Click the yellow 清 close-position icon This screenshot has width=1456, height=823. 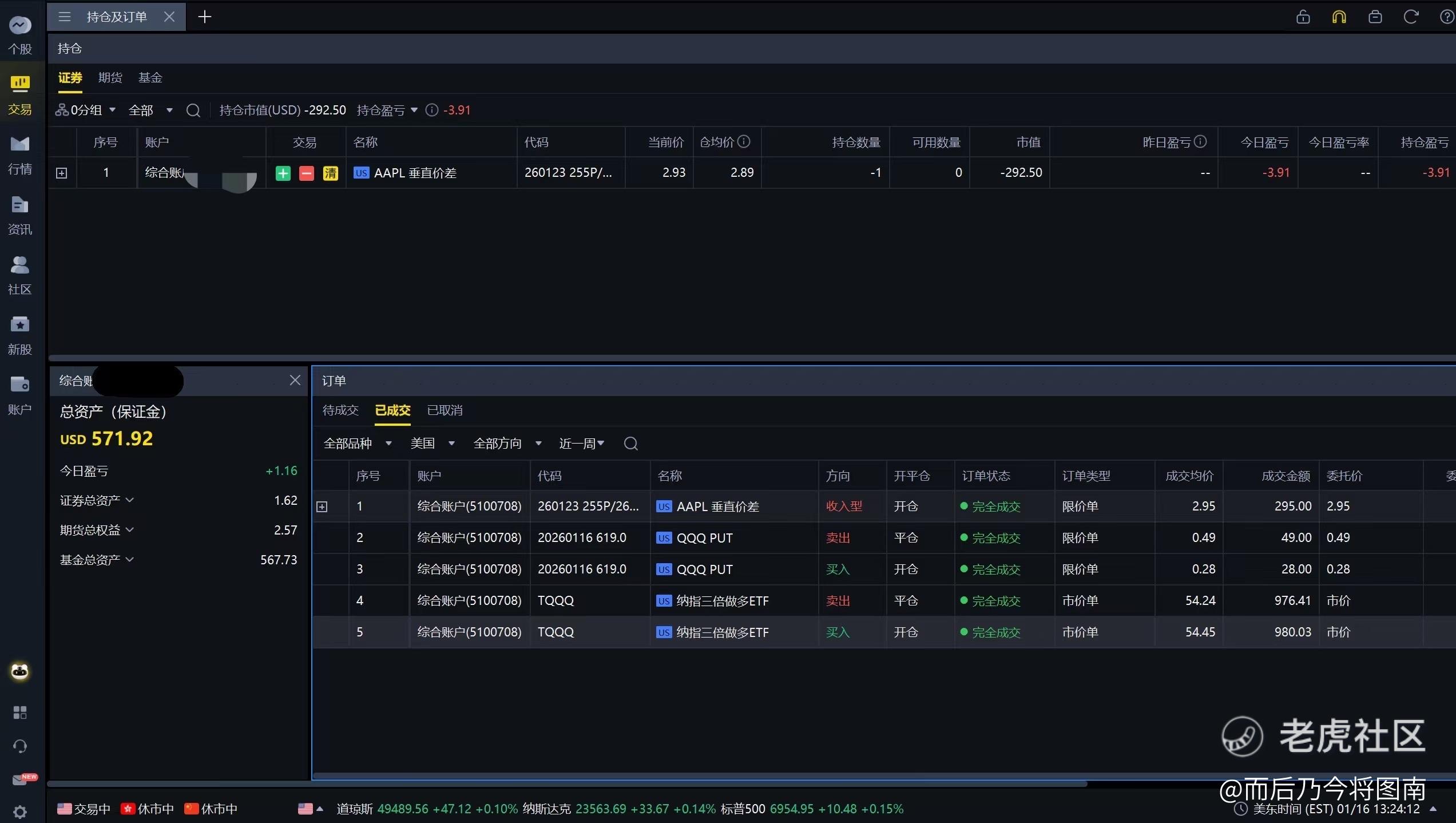331,173
